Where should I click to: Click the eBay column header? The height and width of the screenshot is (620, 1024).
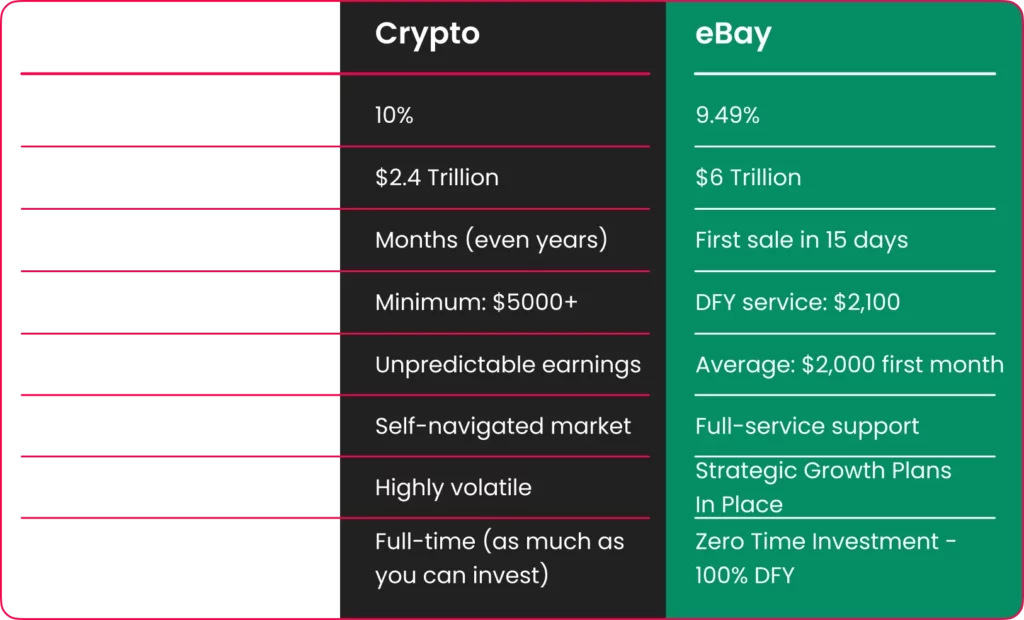pyautogui.click(x=733, y=34)
